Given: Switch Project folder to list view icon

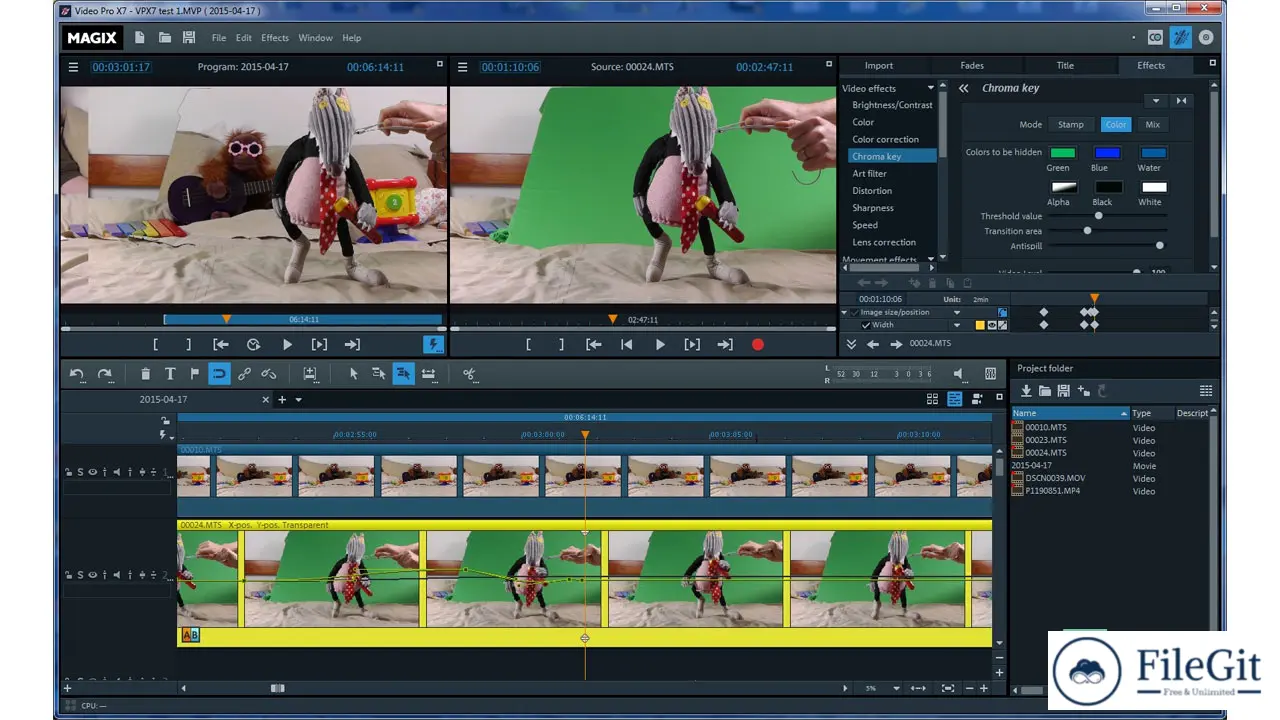Looking at the screenshot, I should [1206, 391].
